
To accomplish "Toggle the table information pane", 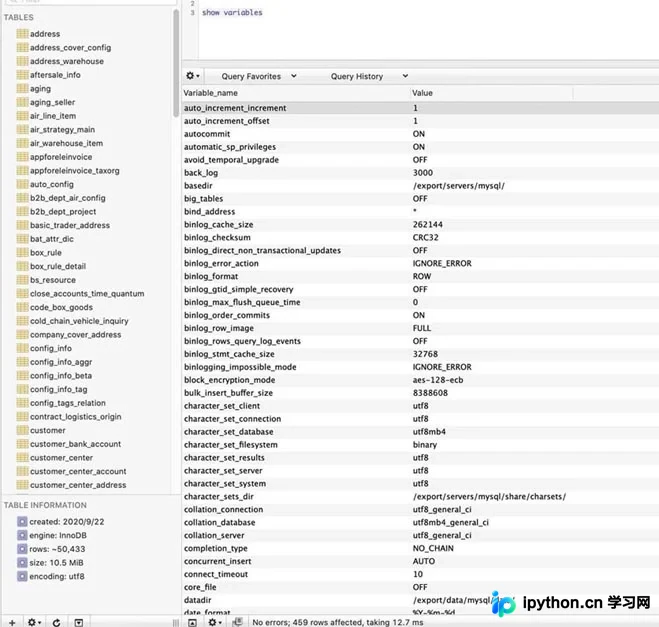I will 79,622.
